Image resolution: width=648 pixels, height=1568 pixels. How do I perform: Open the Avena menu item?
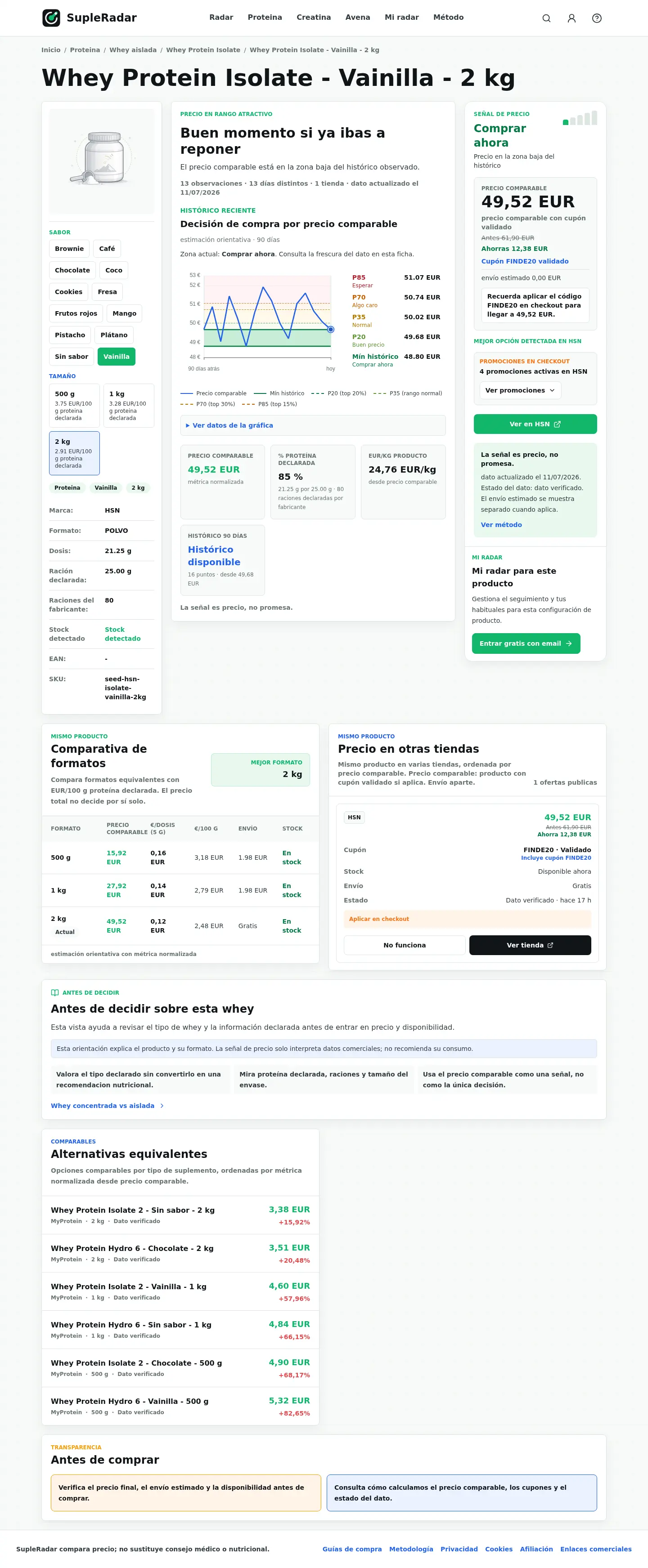pos(357,18)
